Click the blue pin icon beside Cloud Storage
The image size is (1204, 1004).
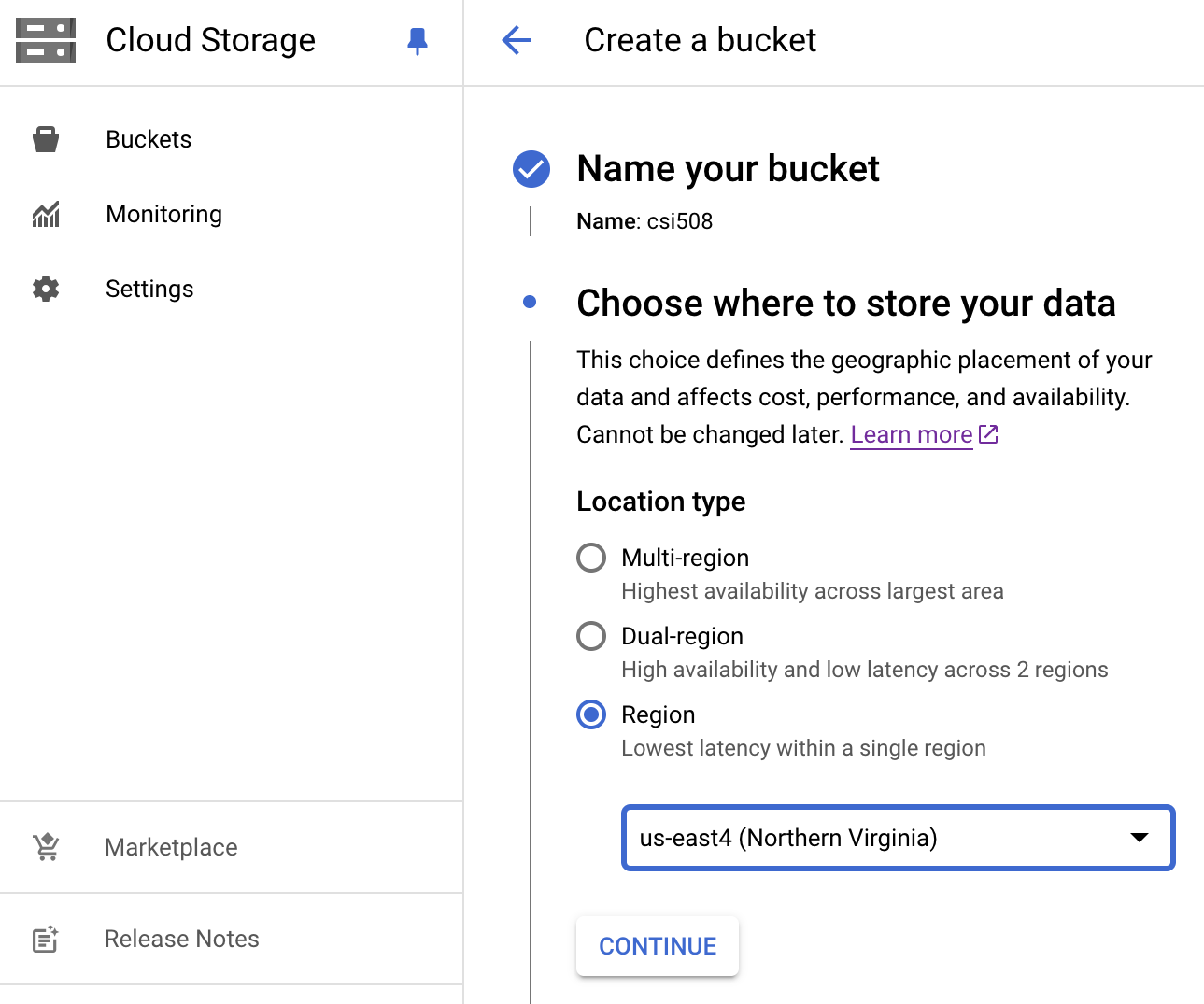(418, 41)
